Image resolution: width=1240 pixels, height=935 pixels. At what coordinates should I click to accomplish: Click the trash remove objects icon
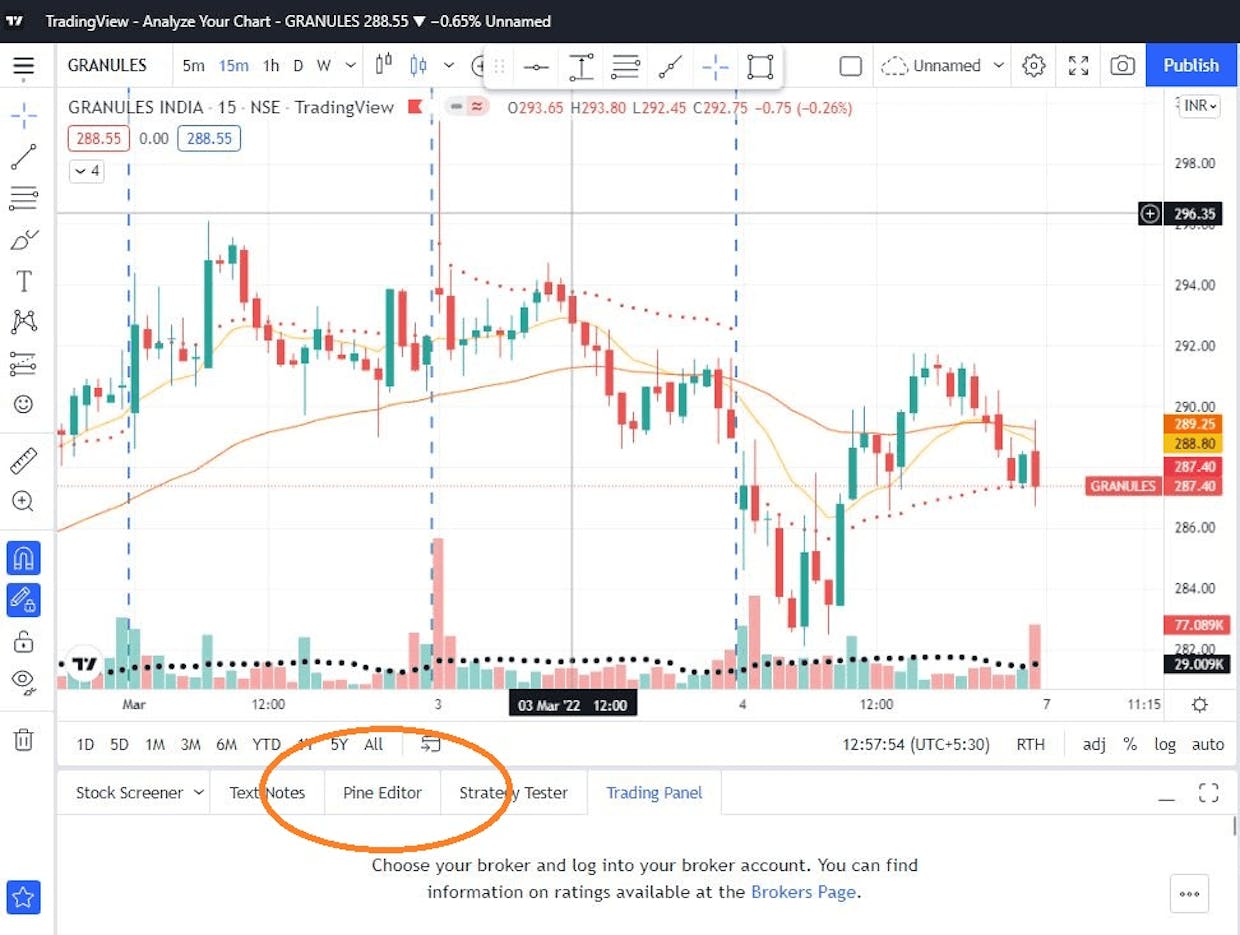click(x=23, y=740)
